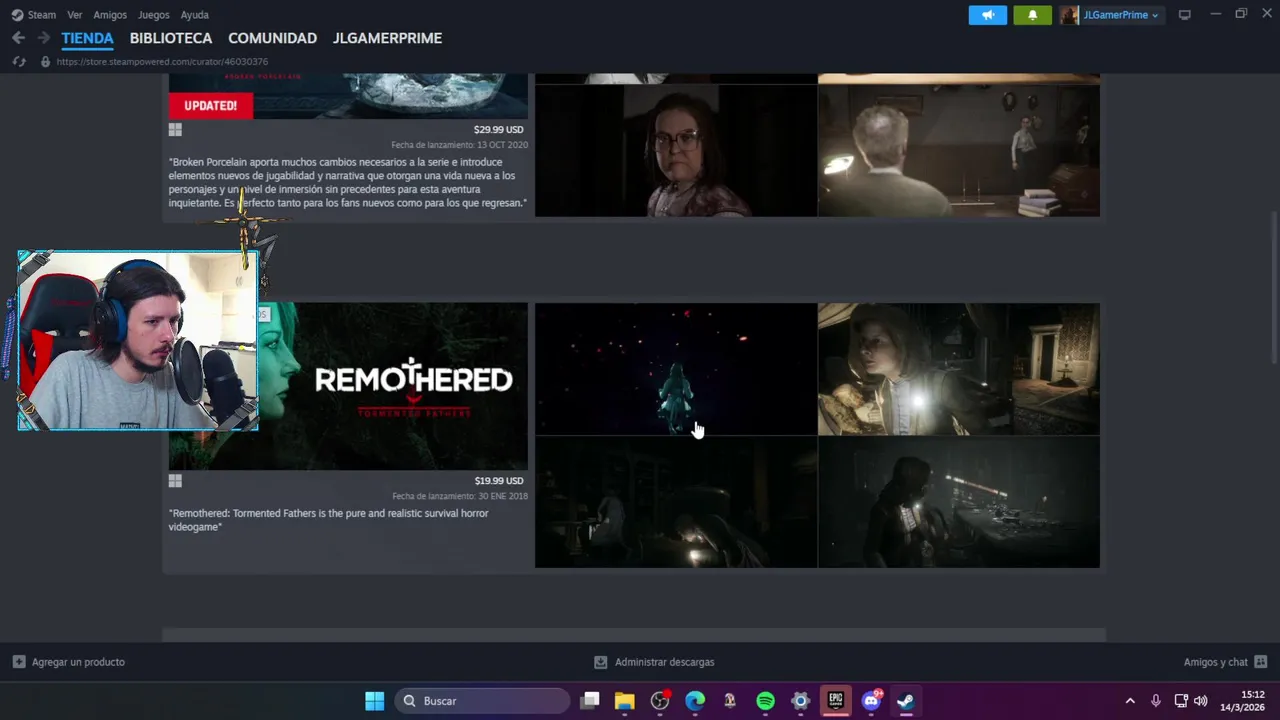Open Discord from the taskbar

[871, 701]
